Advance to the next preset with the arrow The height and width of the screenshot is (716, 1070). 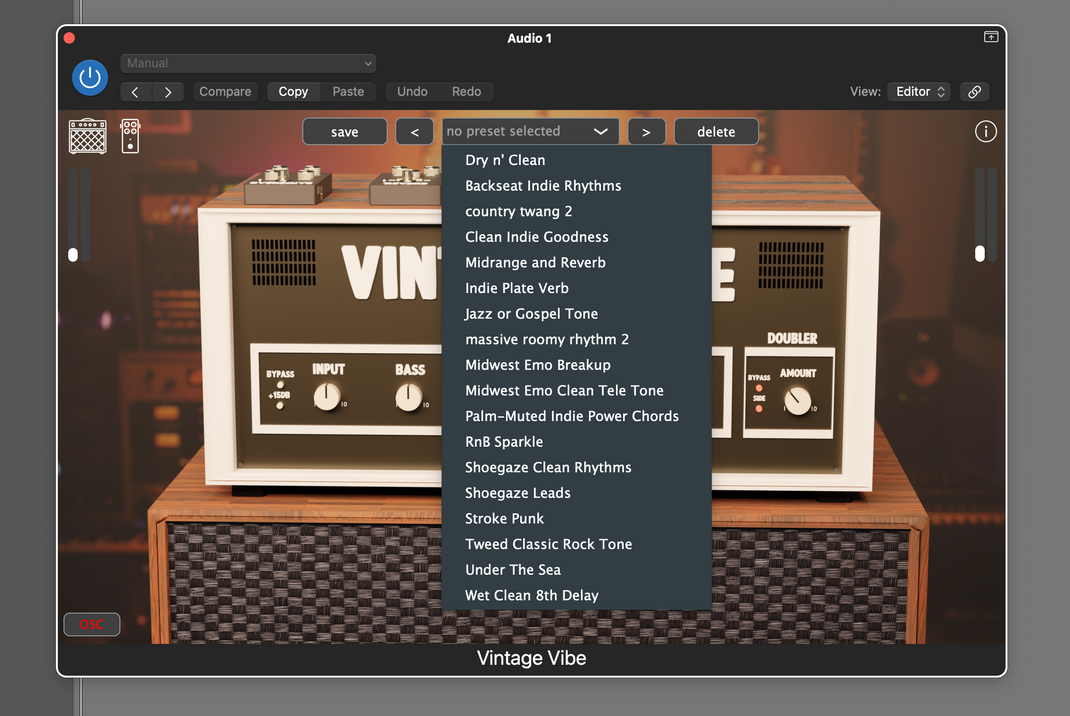[x=647, y=130]
